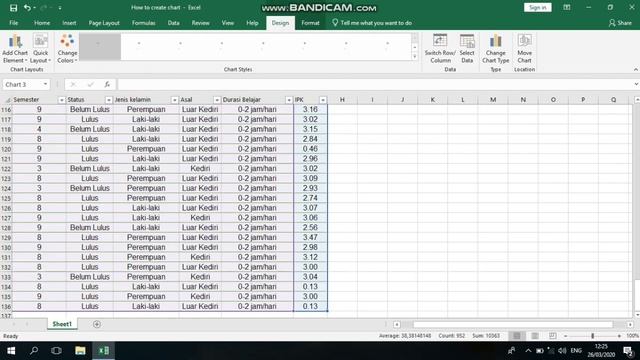
Task: Collapse the ribbon chevron
Action: [636, 70]
